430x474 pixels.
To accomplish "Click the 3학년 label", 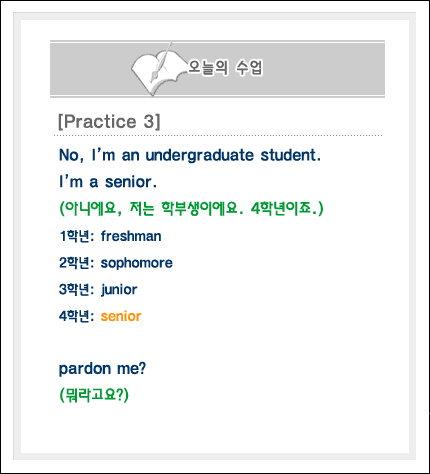I will tap(76, 290).
